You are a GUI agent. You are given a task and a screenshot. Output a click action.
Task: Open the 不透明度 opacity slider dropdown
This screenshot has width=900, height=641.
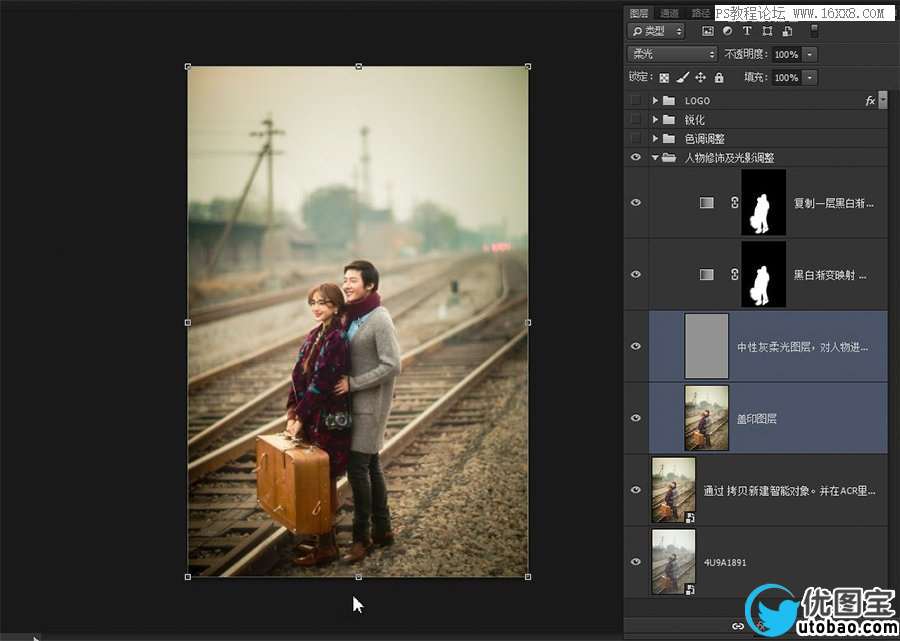pyautogui.click(x=810, y=54)
